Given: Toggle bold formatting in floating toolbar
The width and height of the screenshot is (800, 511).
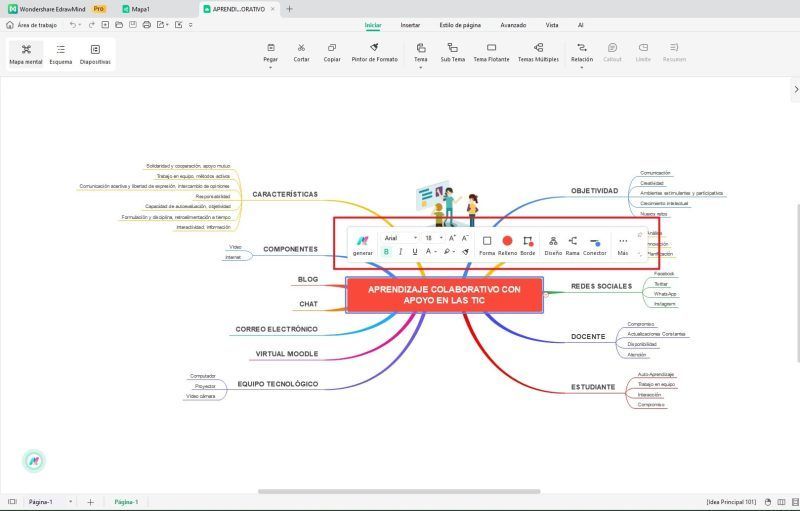Looking at the screenshot, I should pyautogui.click(x=386, y=251).
